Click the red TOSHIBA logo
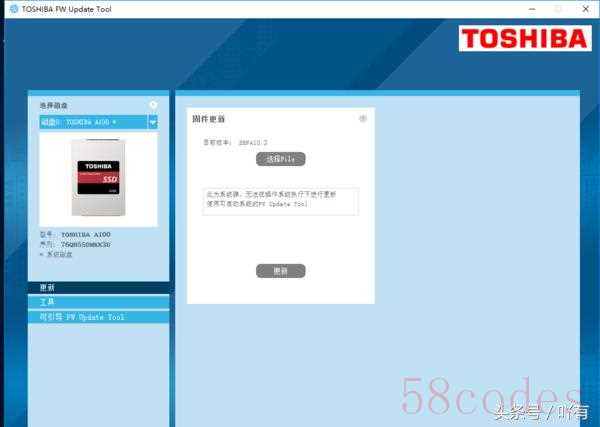The width and height of the screenshot is (600, 427). tap(525, 38)
